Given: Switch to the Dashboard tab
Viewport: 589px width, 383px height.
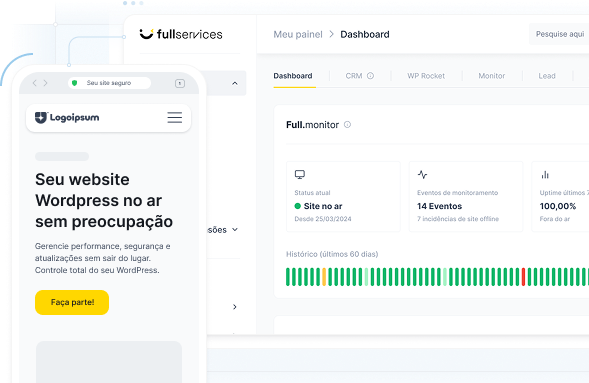Looking at the screenshot, I should point(293,76).
